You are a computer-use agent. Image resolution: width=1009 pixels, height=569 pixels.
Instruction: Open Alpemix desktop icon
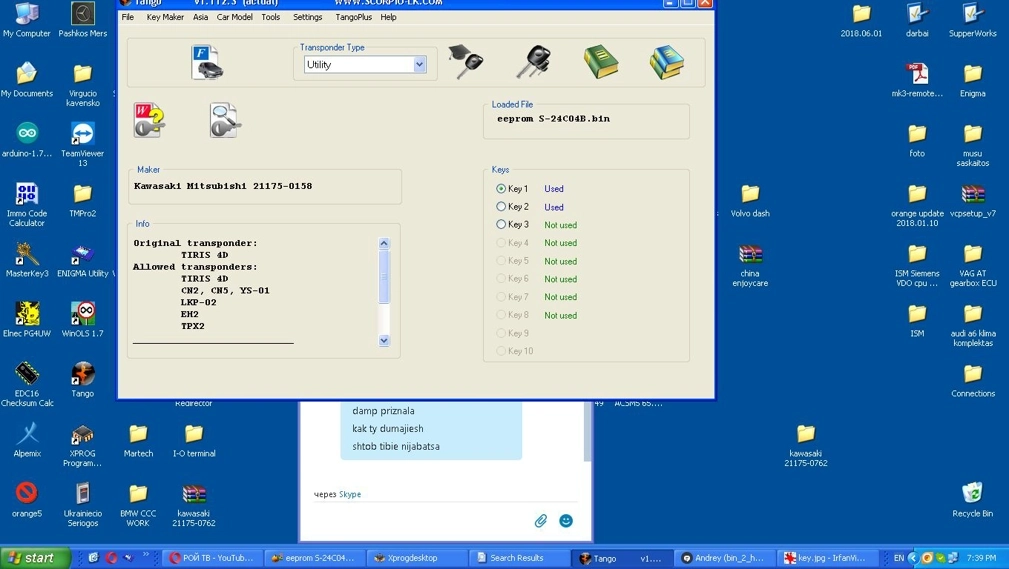pos(26,440)
